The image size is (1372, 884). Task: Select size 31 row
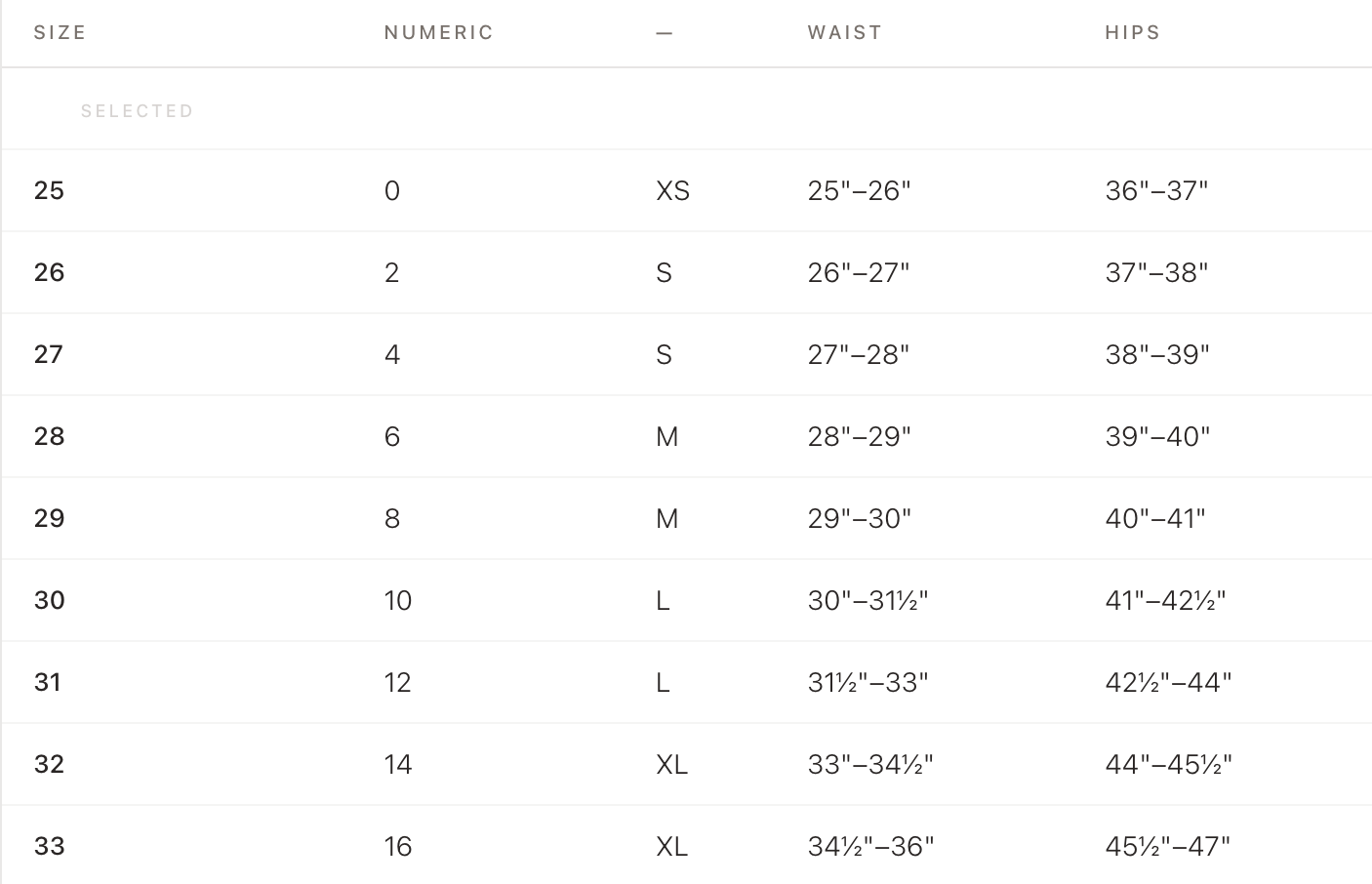pyautogui.click(x=687, y=682)
